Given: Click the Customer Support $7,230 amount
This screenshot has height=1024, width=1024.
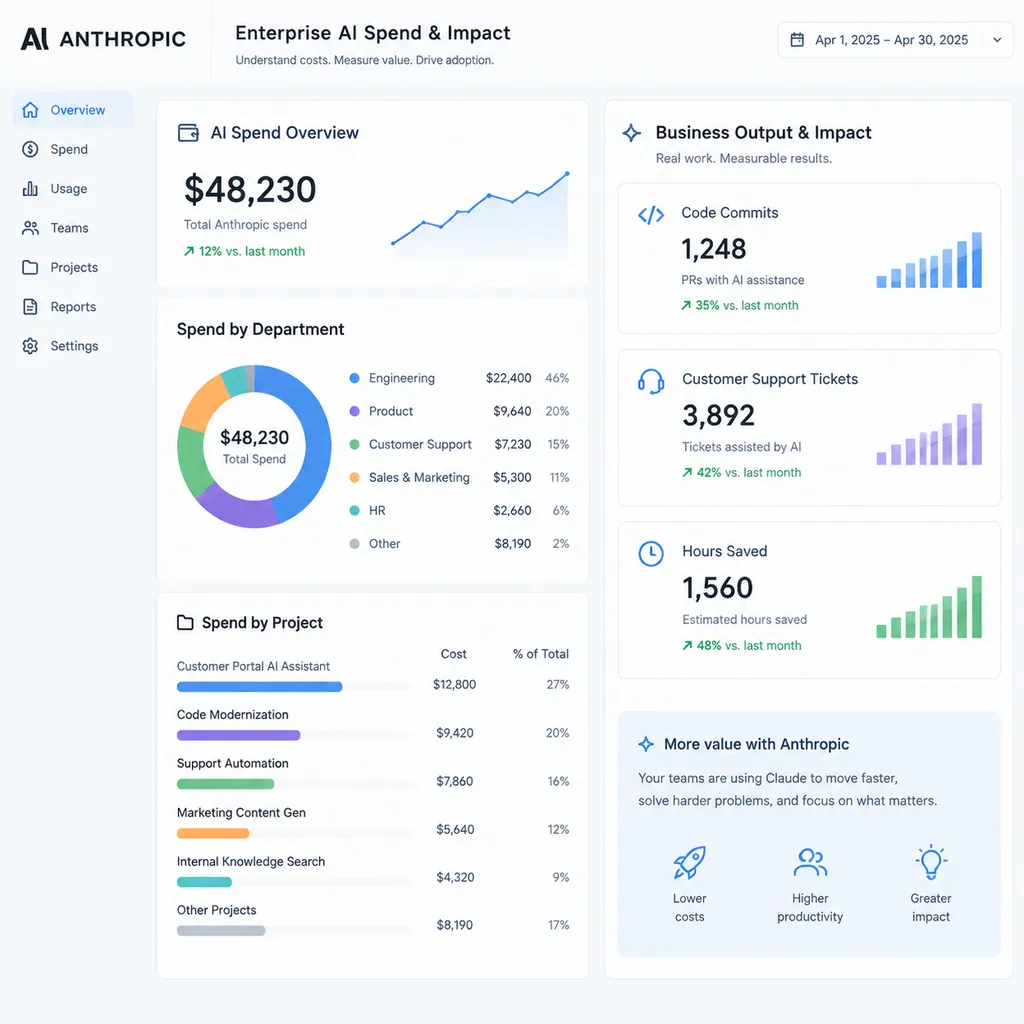Looking at the screenshot, I should click(x=513, y=444).
